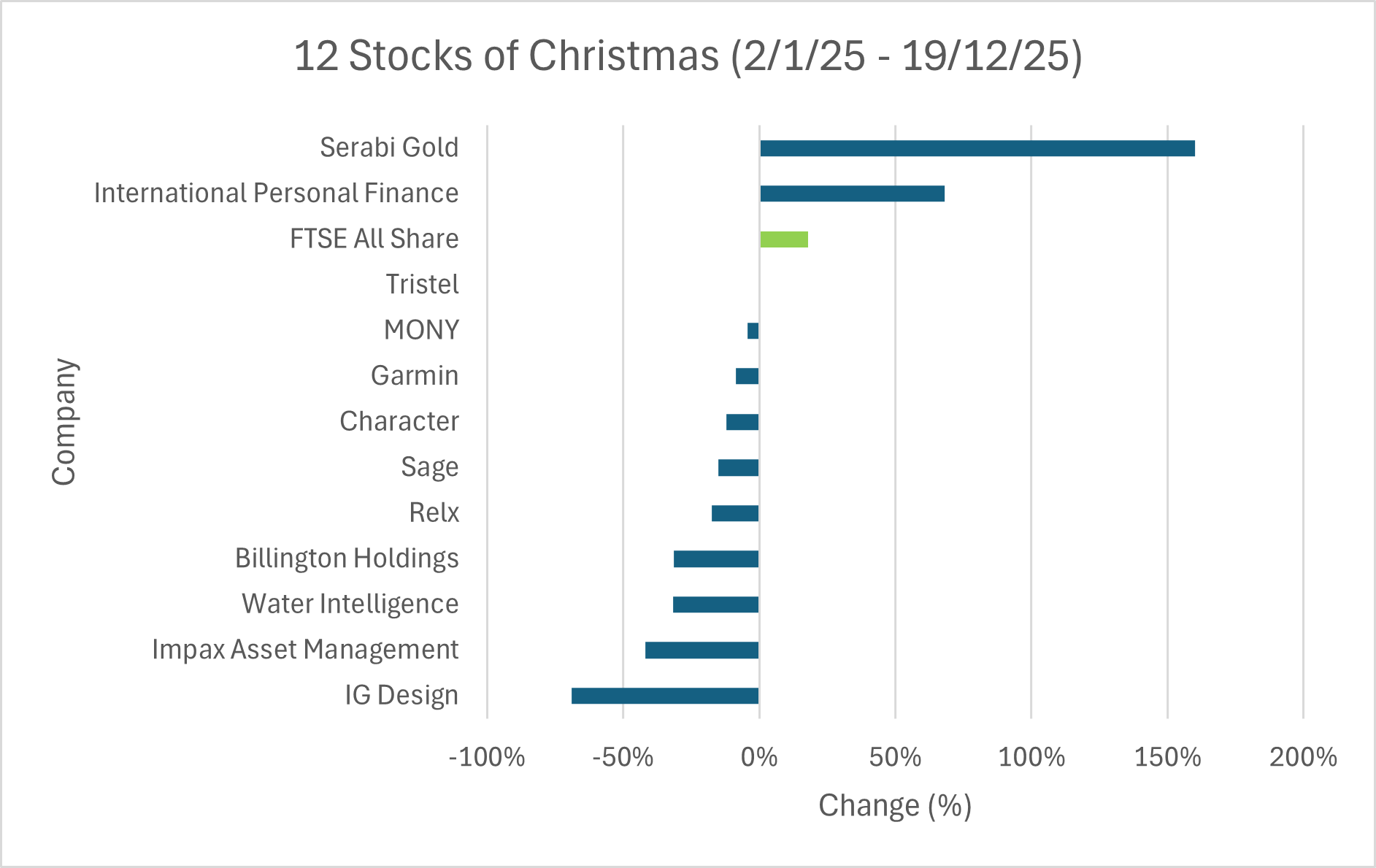
Task: Select the MONY bar
Action: [753, 331]
